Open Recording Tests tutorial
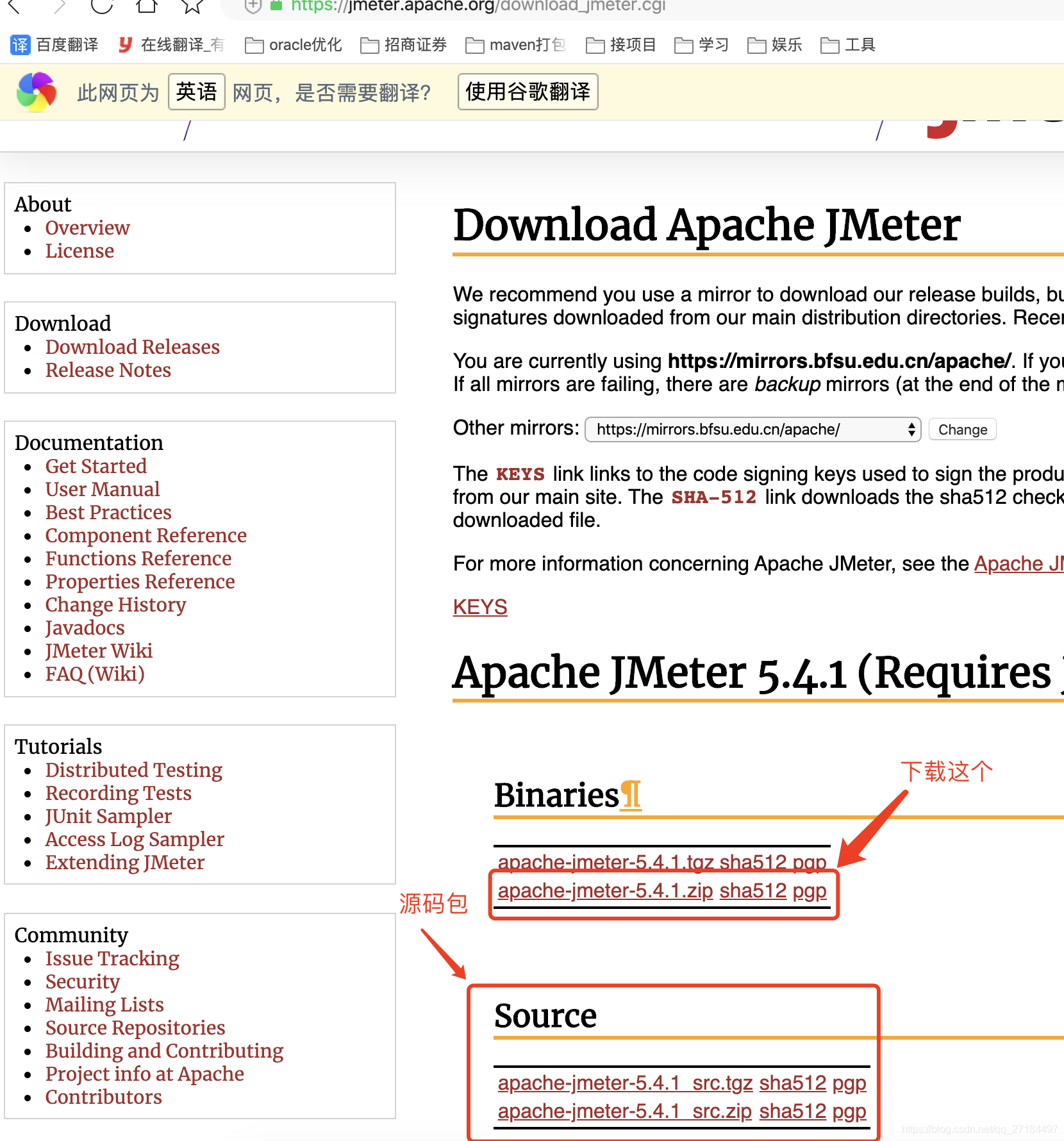This screenshot has height=1141, width=1064. point(119,793)
